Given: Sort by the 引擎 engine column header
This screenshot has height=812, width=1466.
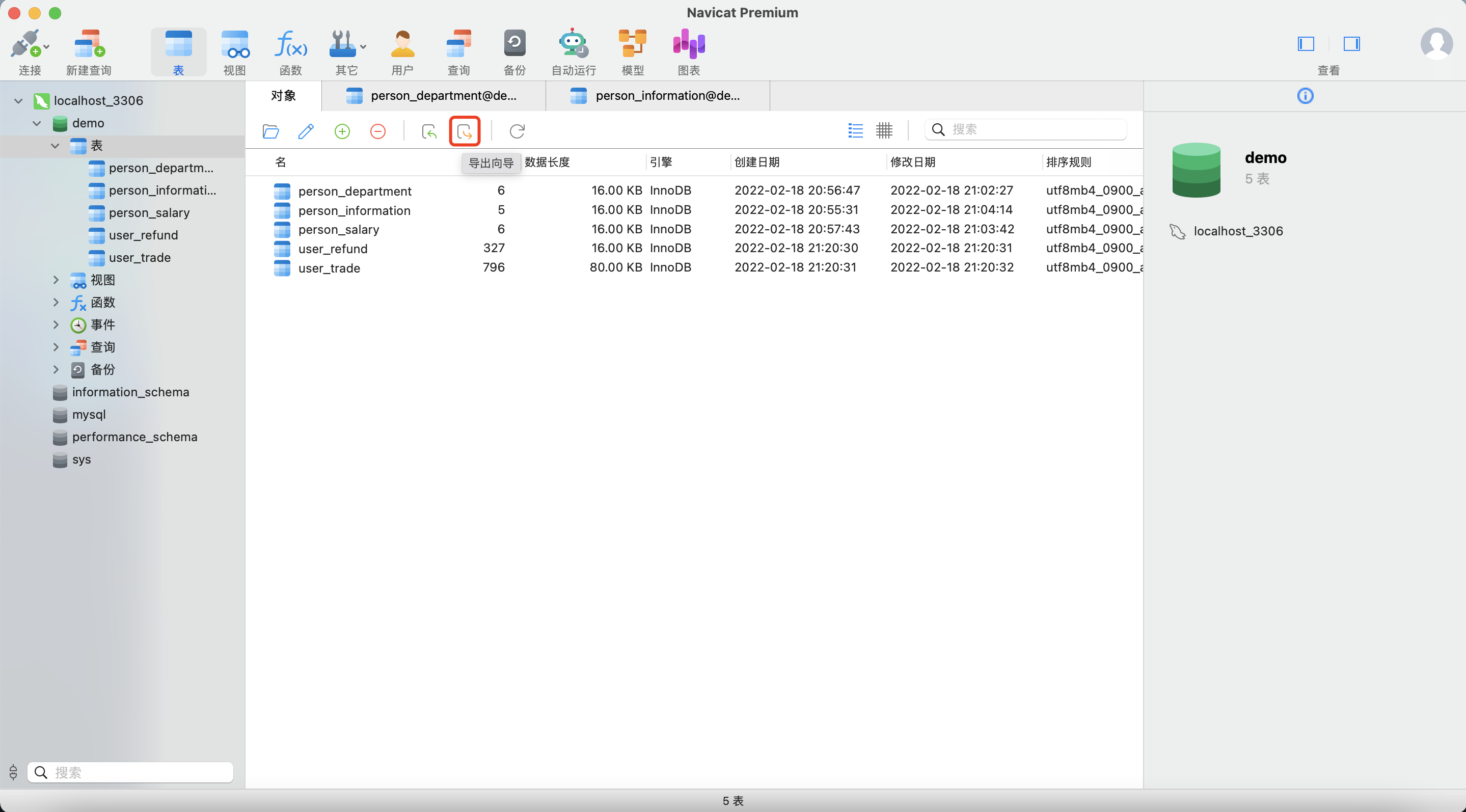Looking at the screenshot, I should (x=661, y=162).
